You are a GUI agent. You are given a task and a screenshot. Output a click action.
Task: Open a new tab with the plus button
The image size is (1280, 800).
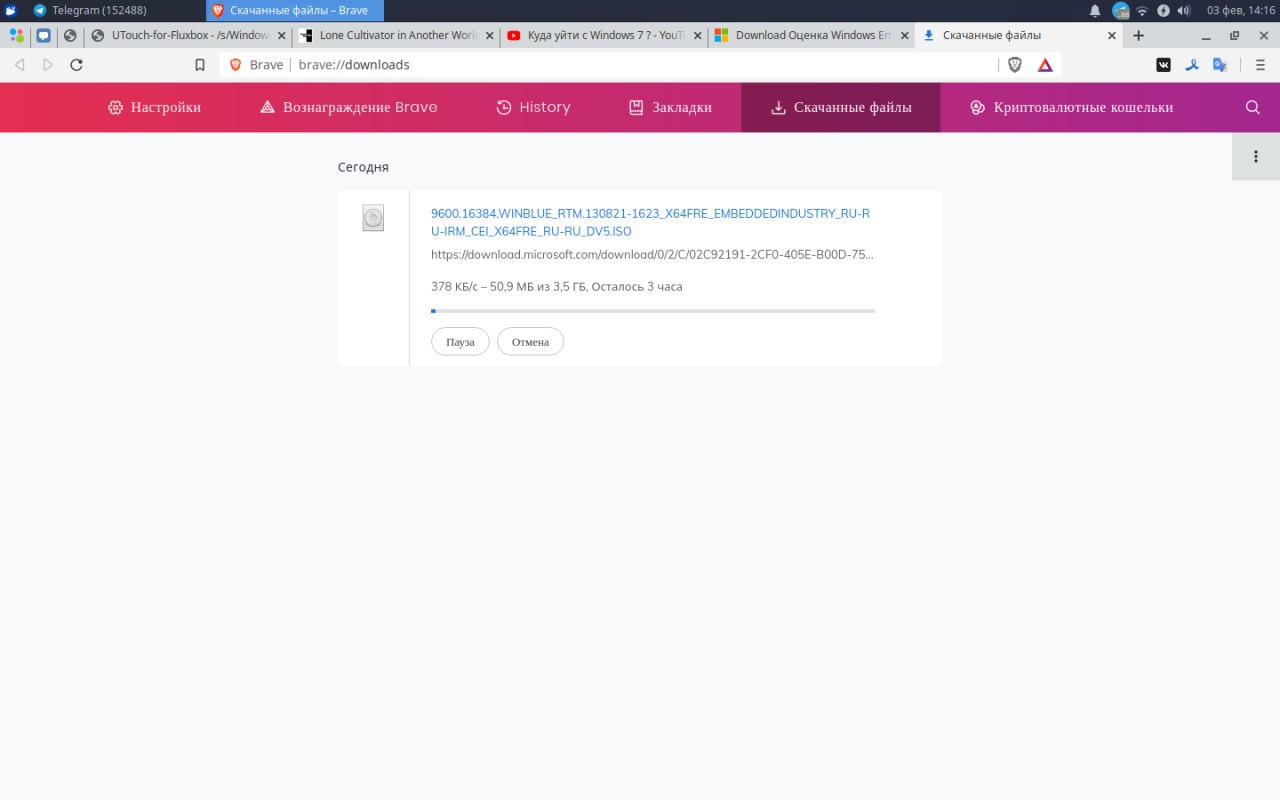point(1138,35)
